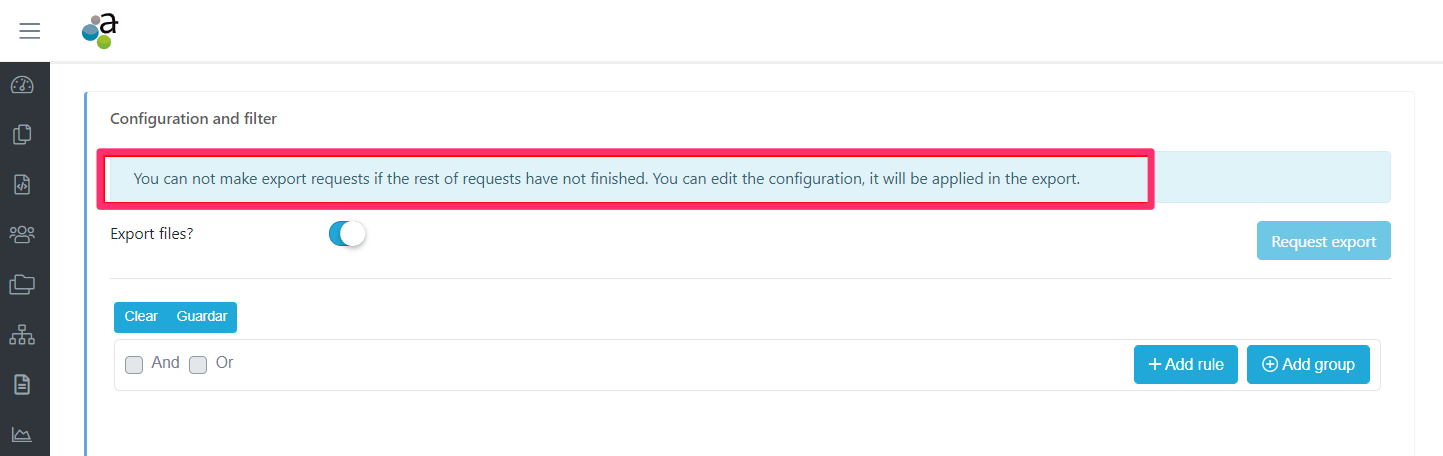This screenshot has width=1443, height=456.
Task: Open the text document sidebar icon
Action: point(22,384)
